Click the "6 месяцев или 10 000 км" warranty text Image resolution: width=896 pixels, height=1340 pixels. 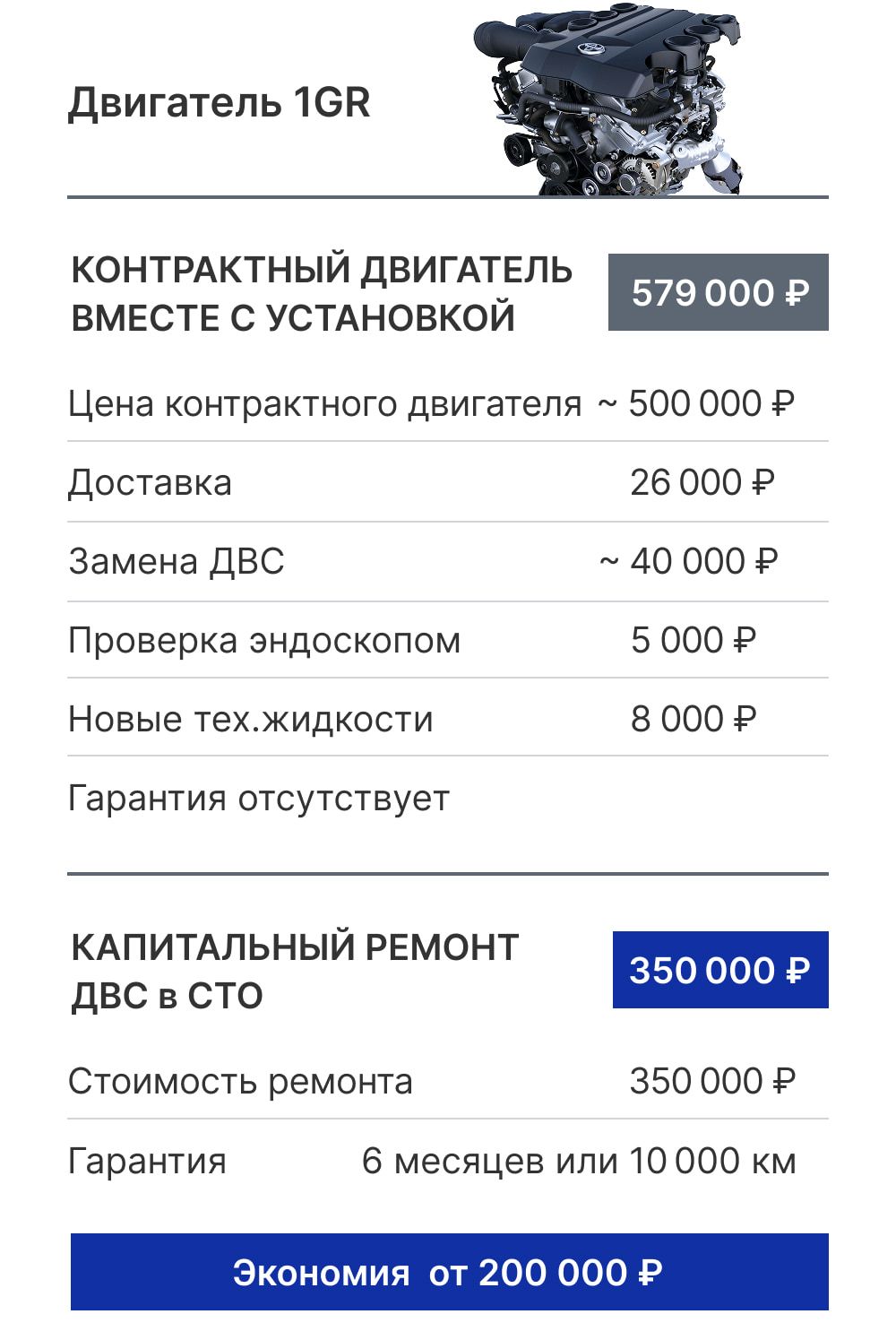pyautogui.click(x=579, y=1162)
